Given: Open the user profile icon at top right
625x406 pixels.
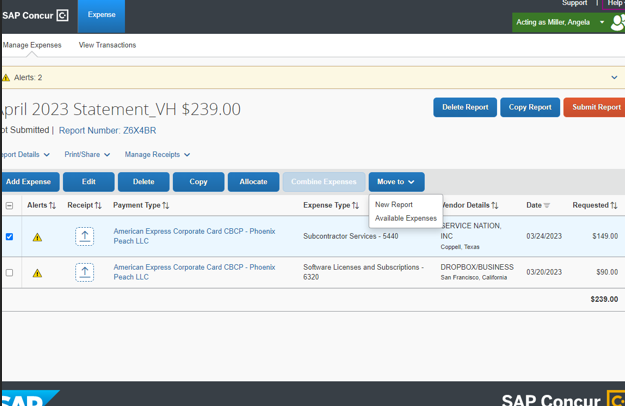Looking at the screenshot, I should [x=618, y=23].
